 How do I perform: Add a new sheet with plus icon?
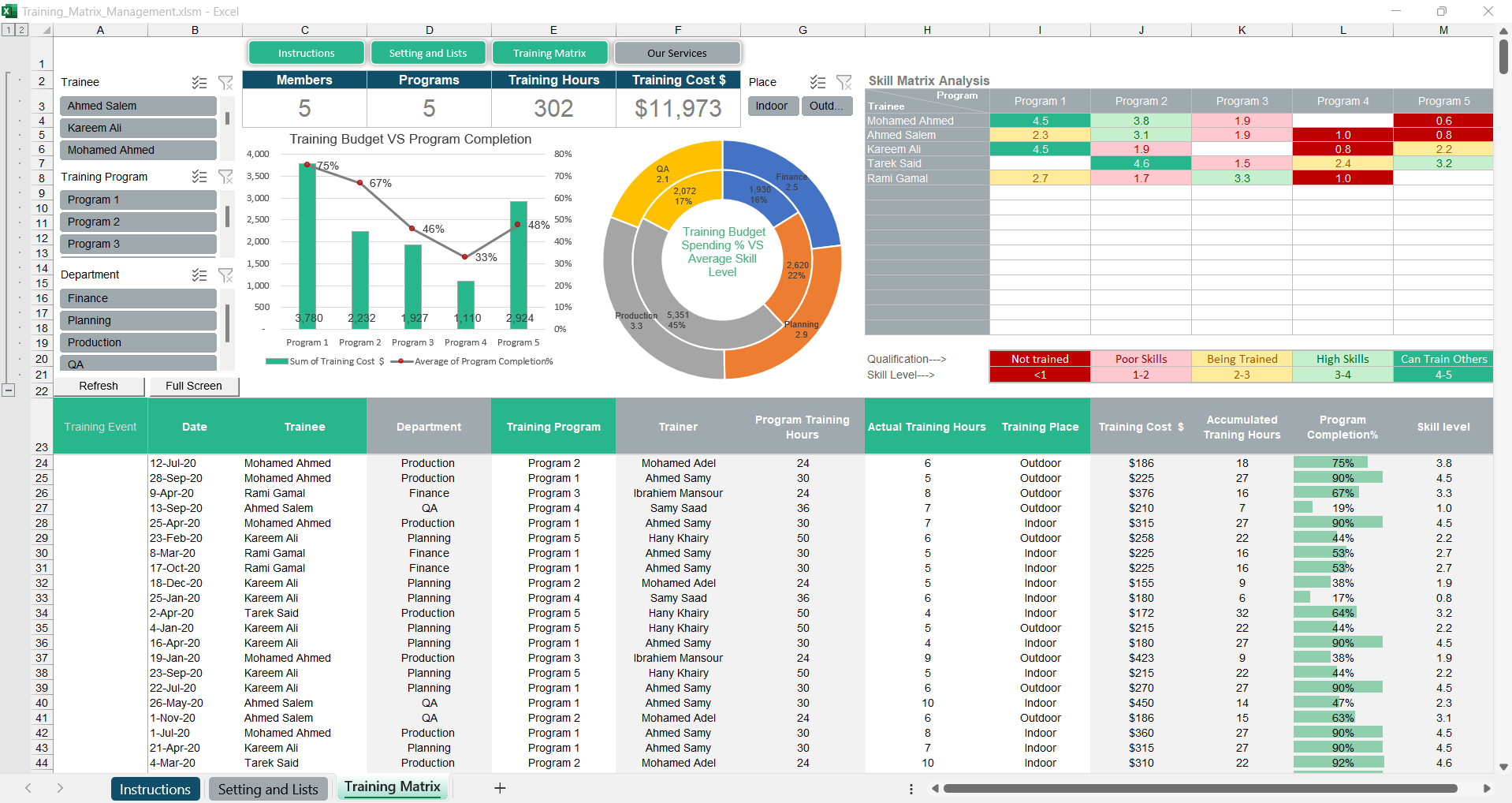click(x=500, y=788)
